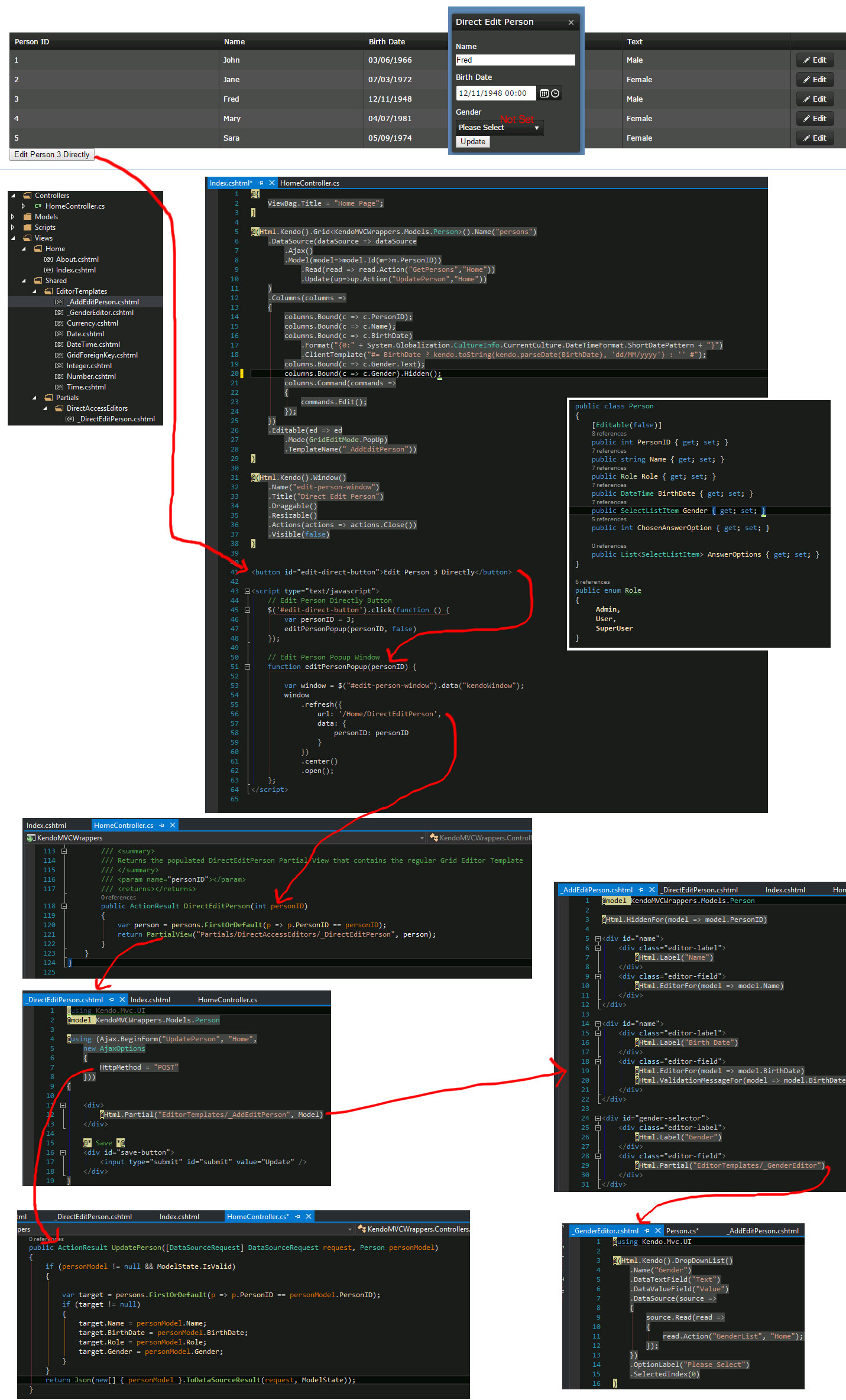Click the About.cshtml file icon
The height and width of the screenshot is (1400, 846).
48,259
